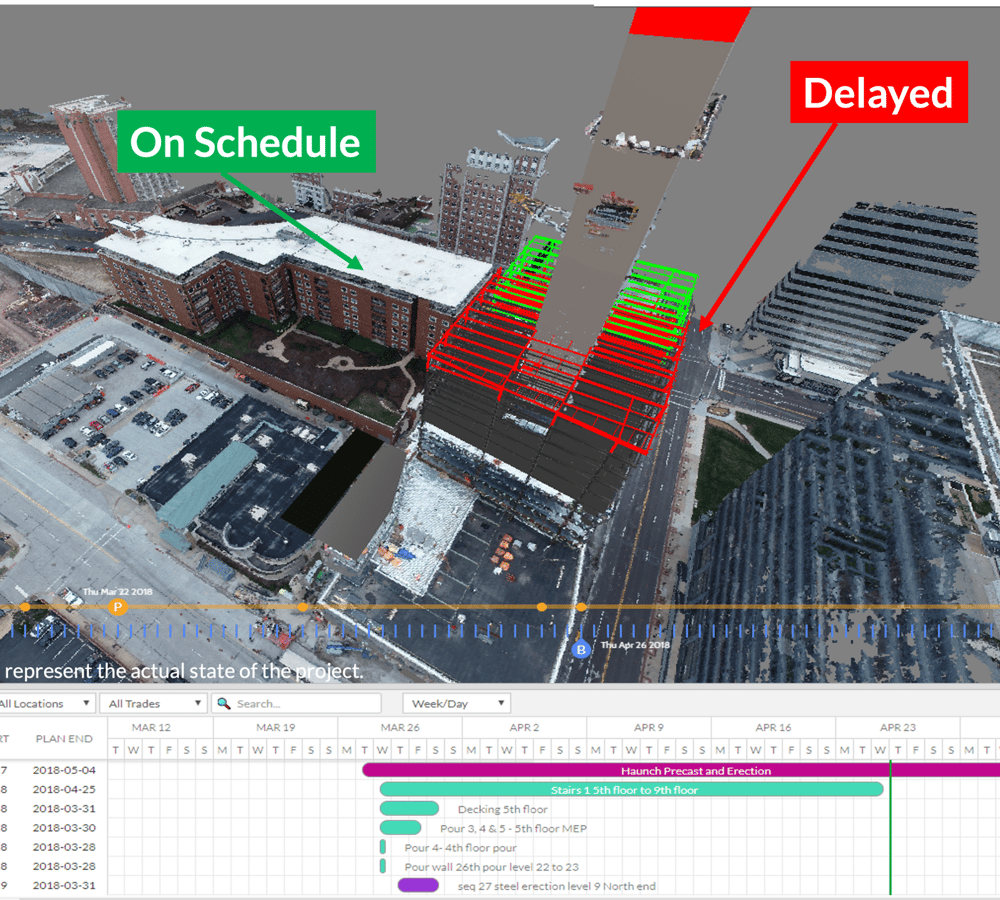Click the orange timeline dot near Apr 26

click(582, 607)
